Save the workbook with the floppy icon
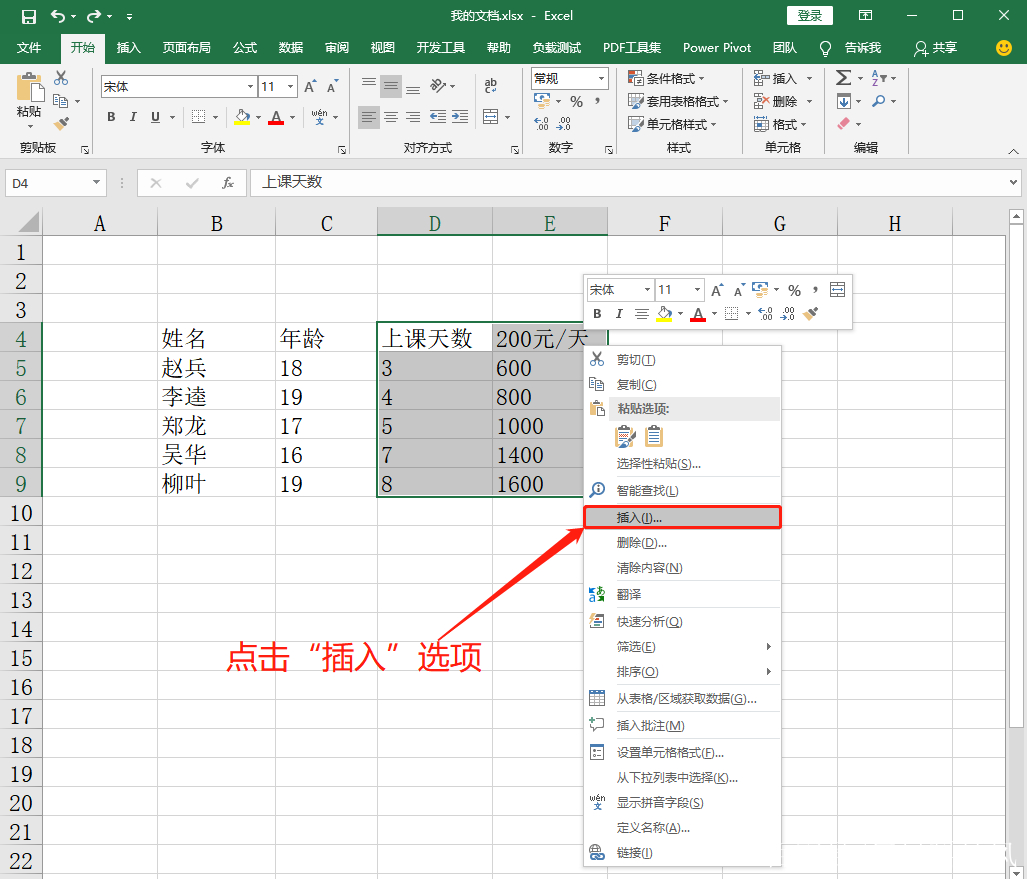The image size is (1027, 879). (29, 16)
